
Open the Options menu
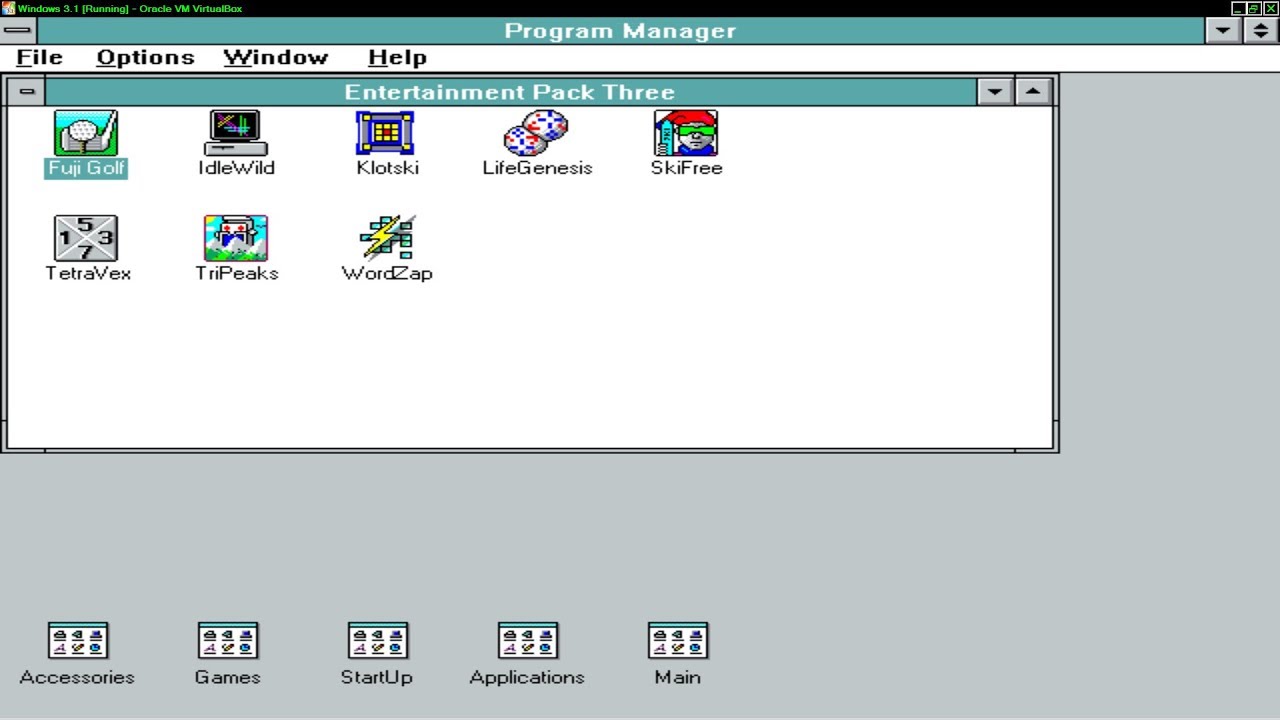click(x=145, y=58)
